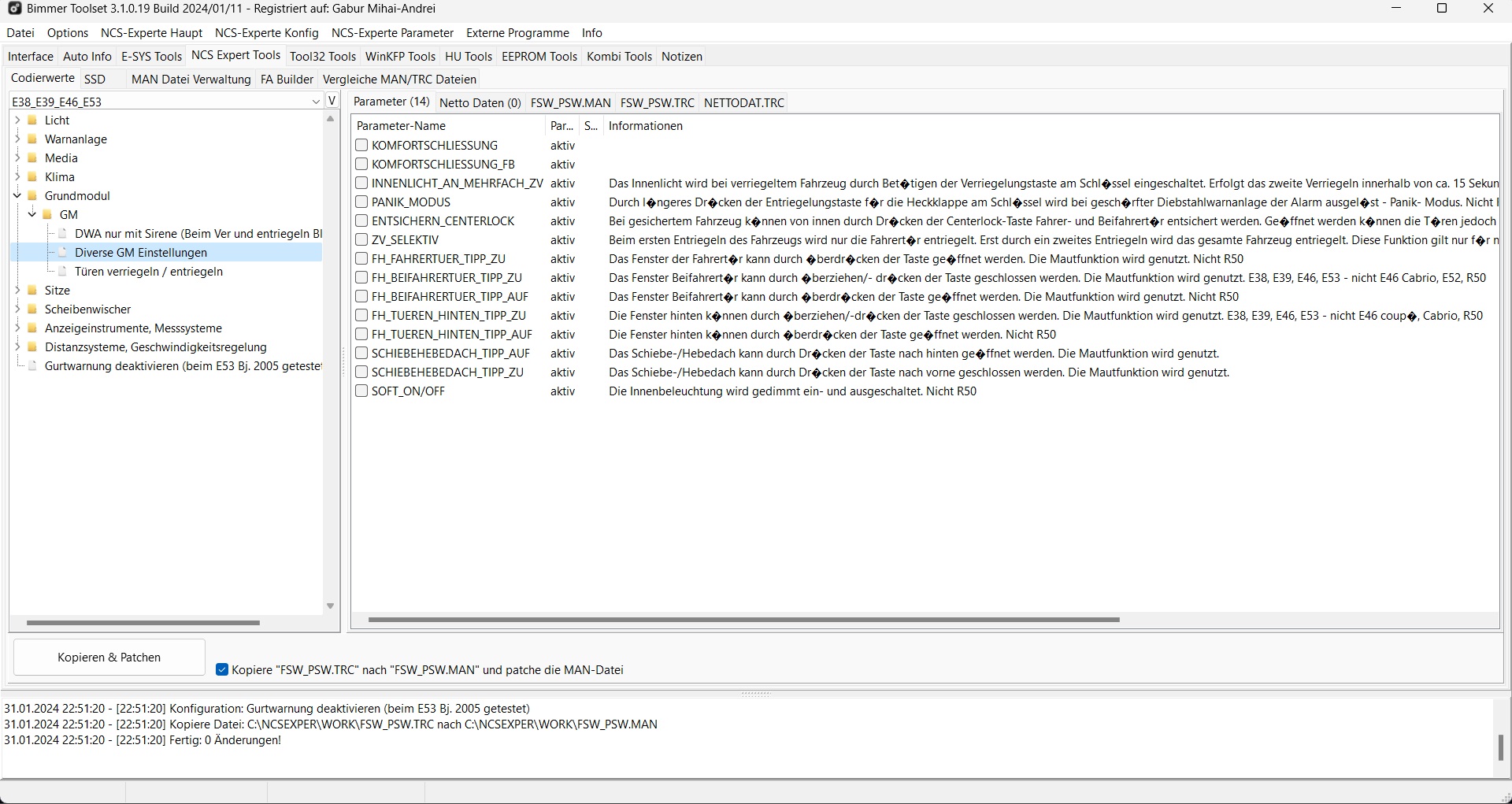1512x804 pixels.
Task: Click the Kopieren & Patchen button
Action: pyautogui.click(x=109, y=658)
